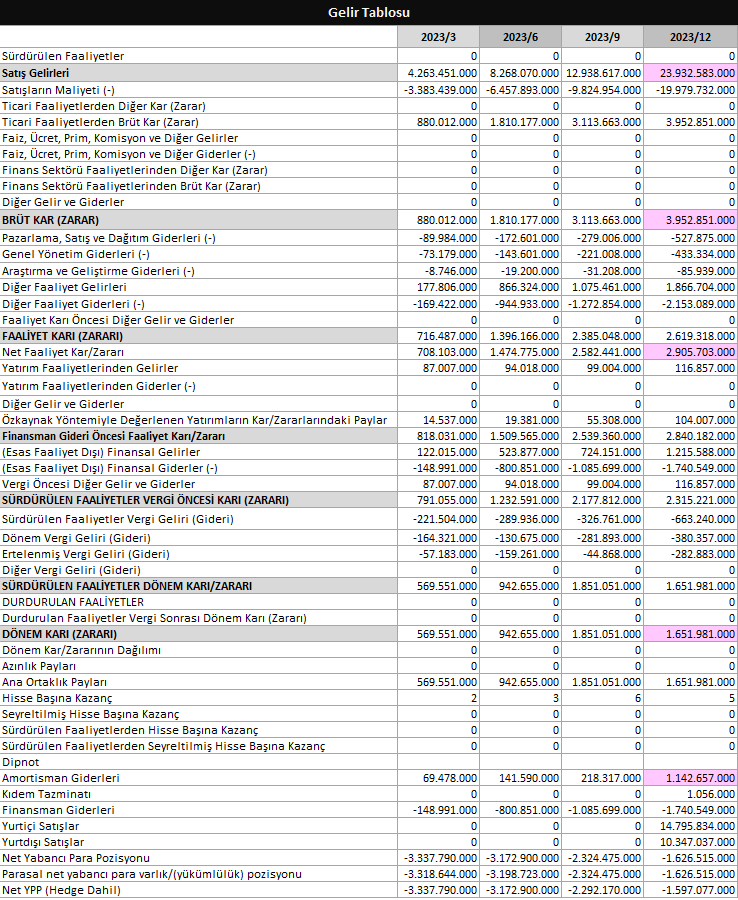The image size is (738, 900).
Task: Select cell value -663.240.000
Action: pyautogui.click(x=690, y=519)
